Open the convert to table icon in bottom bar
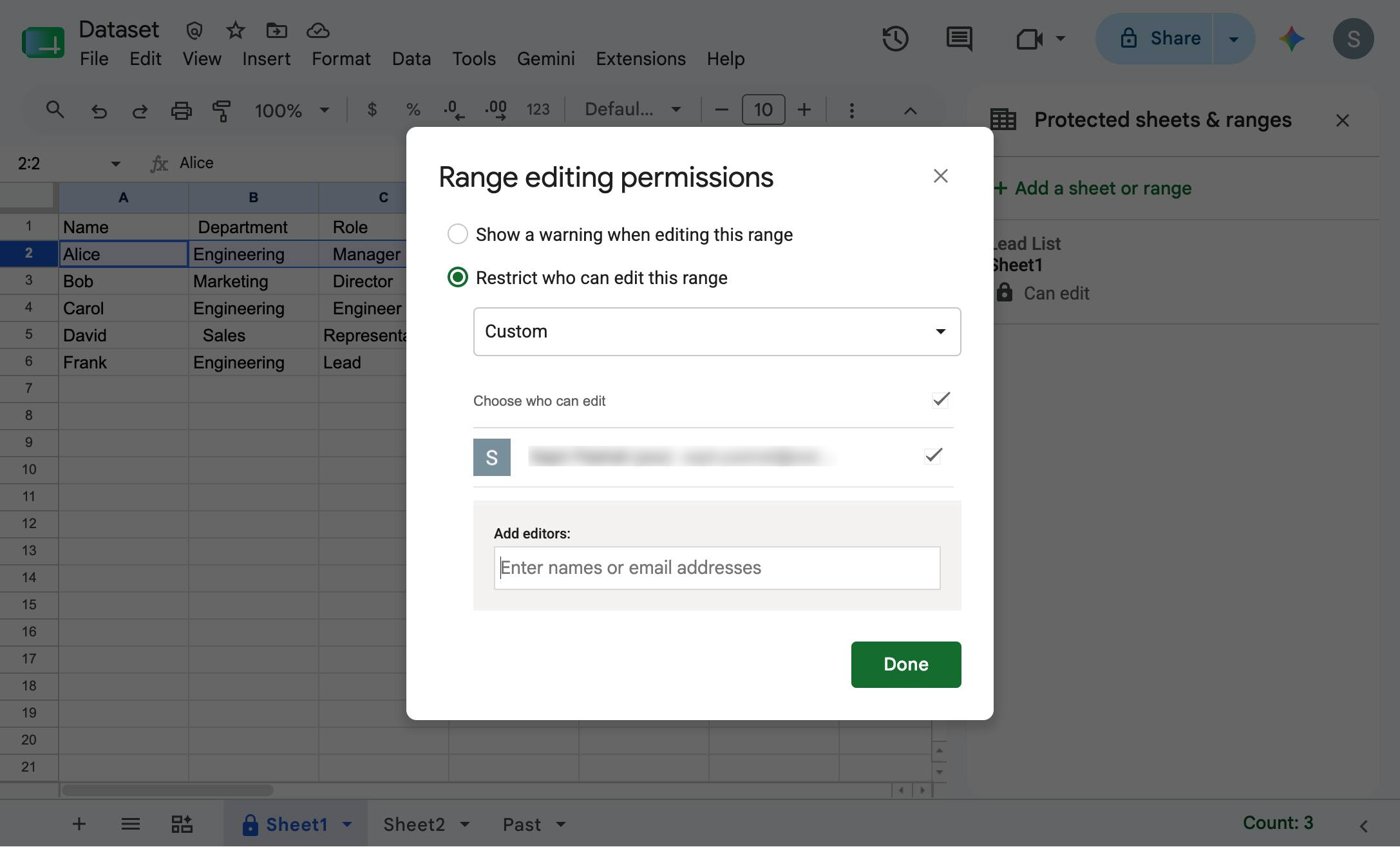 (182, 824)
